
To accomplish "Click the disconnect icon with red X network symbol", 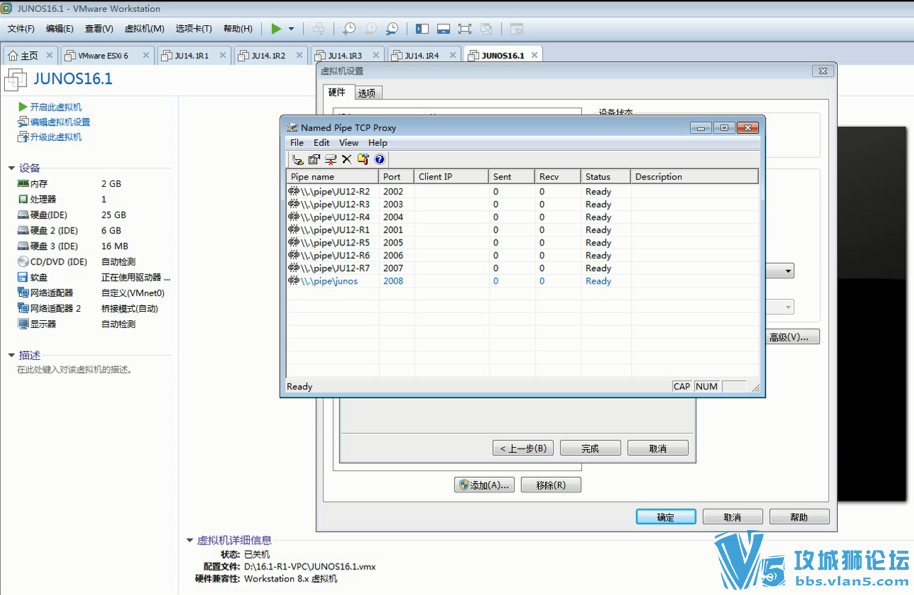I will coord(331,160).
